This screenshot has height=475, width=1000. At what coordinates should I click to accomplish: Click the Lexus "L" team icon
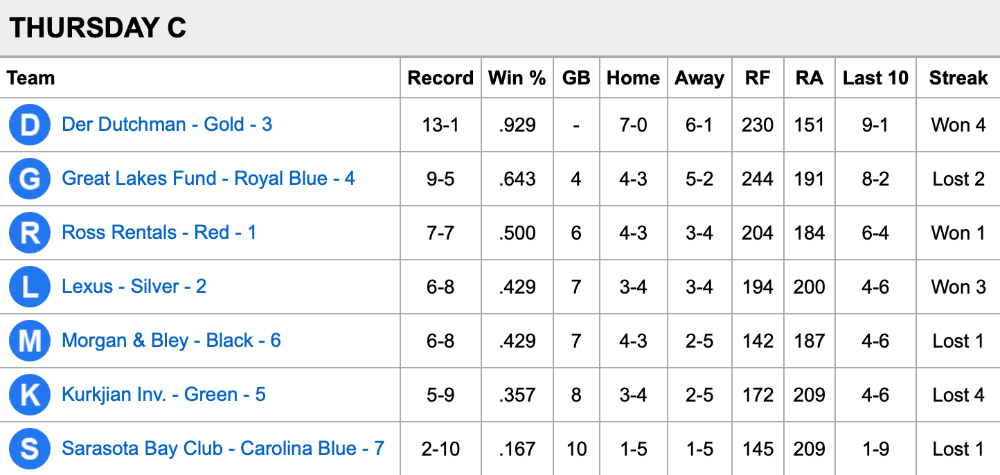point(30,287)
